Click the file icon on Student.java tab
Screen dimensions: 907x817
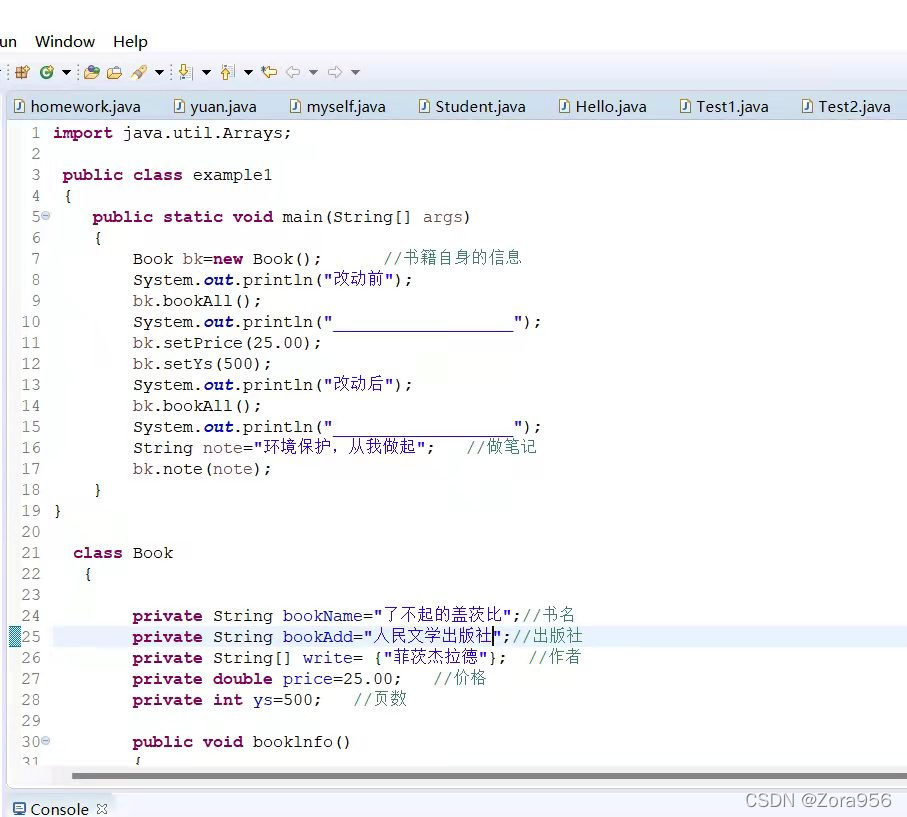tap(425, 106)
